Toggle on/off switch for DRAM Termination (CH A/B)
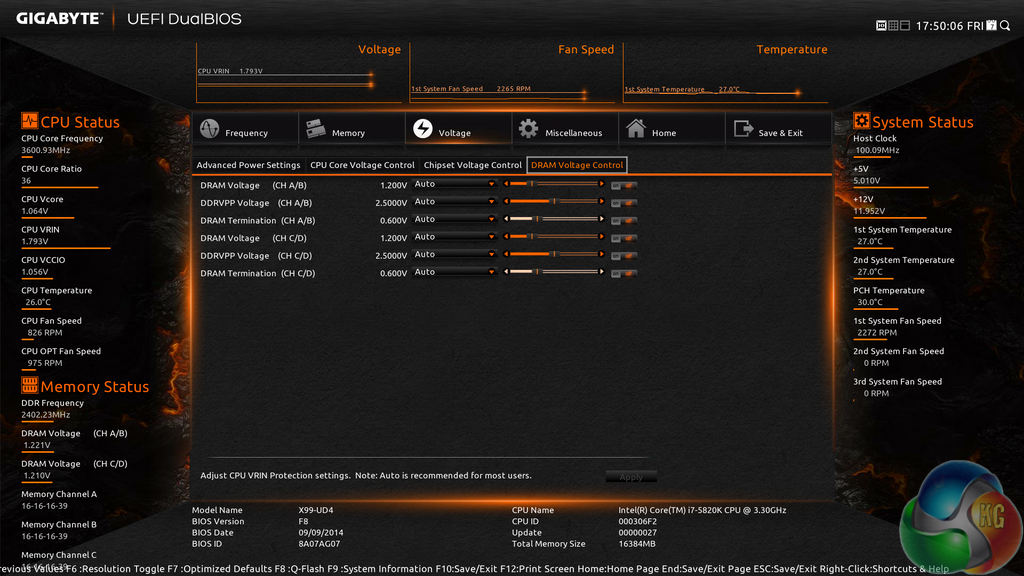Screen dimensions: 1024x576 pyautogui.click(x=624, y=221)
